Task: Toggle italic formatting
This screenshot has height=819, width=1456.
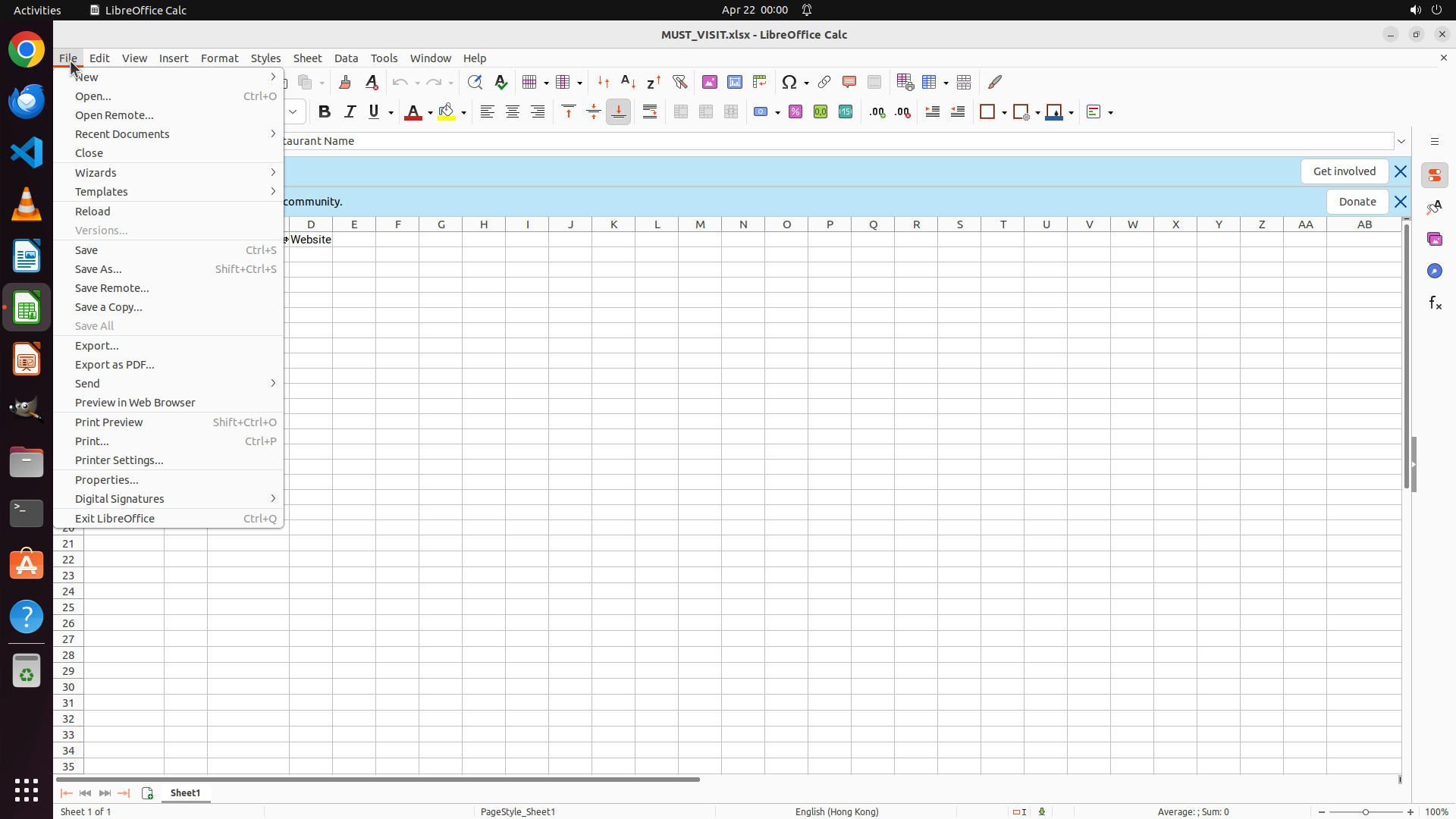Action: 350,112
